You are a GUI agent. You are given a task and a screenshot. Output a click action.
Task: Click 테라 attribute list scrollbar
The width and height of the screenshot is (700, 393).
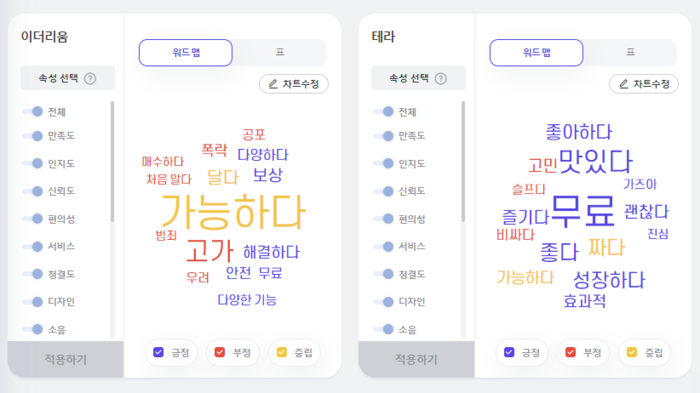(463, 162)
